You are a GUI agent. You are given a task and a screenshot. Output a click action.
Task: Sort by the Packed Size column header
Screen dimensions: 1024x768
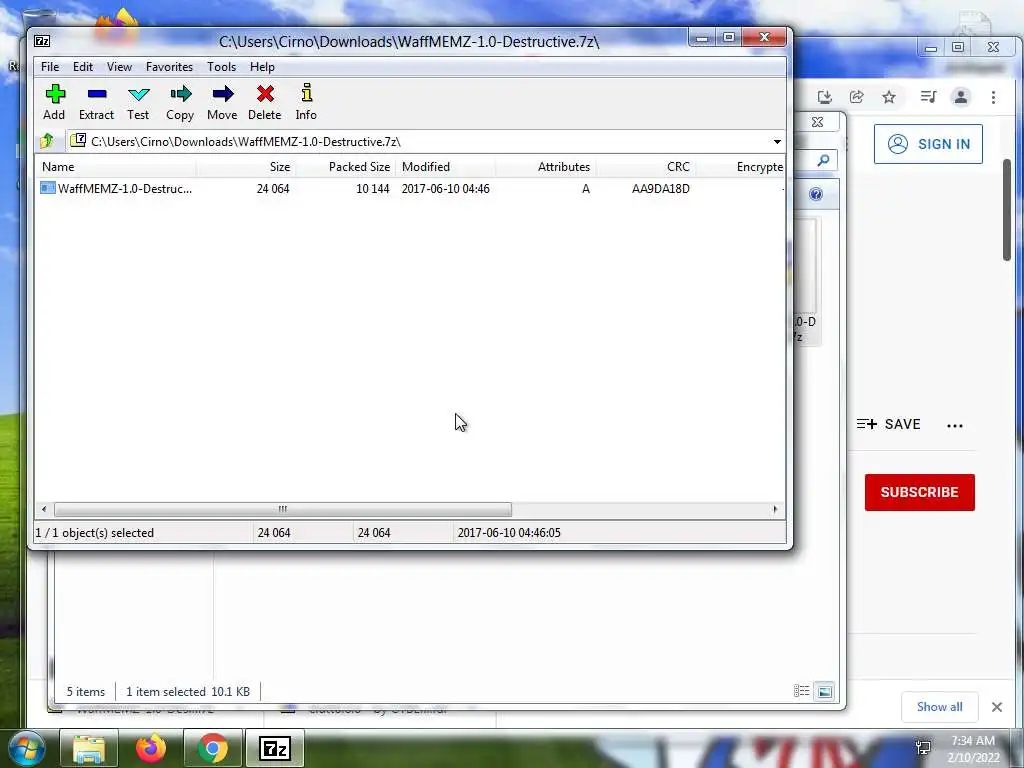(x=345, y=167)
